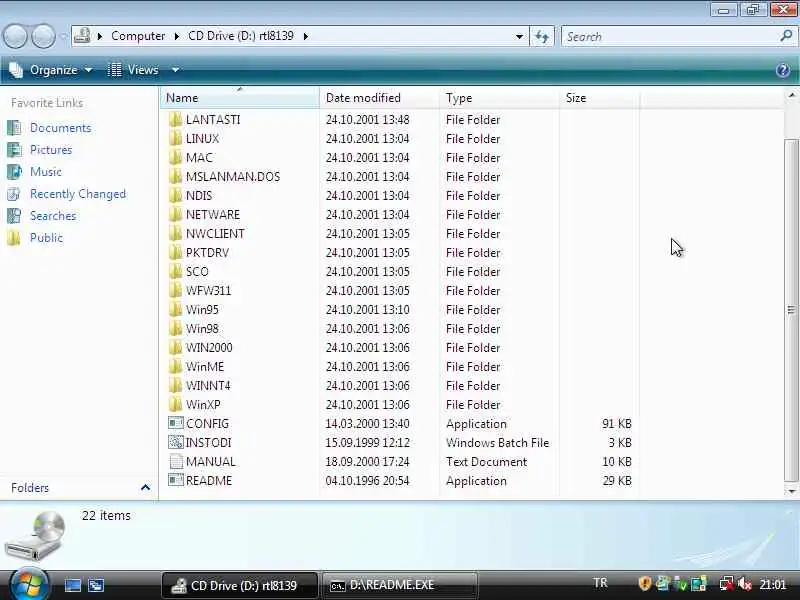
Task: Expand the root arrow before Computer breadcrumb
Action: (x=100, y=36)
